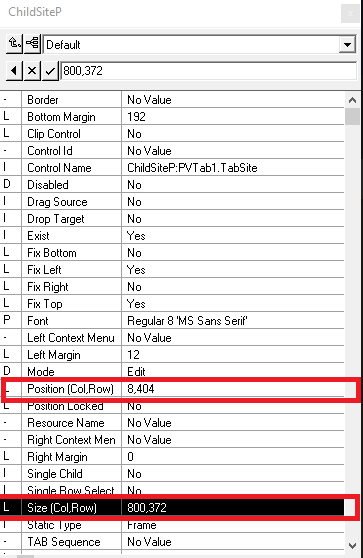Click the Default combo box field

pos(200,44)
